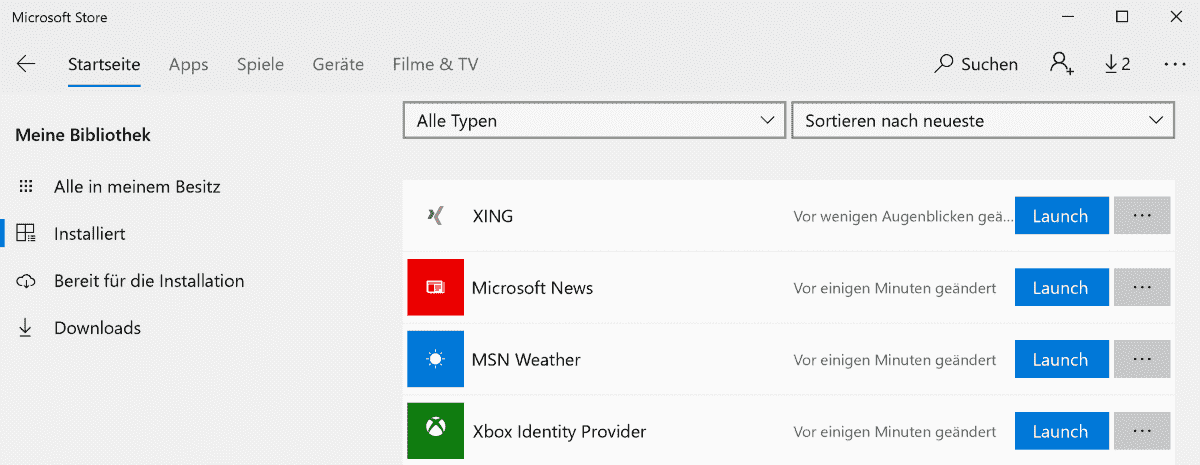Screen dimensions: 1200x465
Task: Click the MSN Weather blue tile icon
Action: coord(435,359)
